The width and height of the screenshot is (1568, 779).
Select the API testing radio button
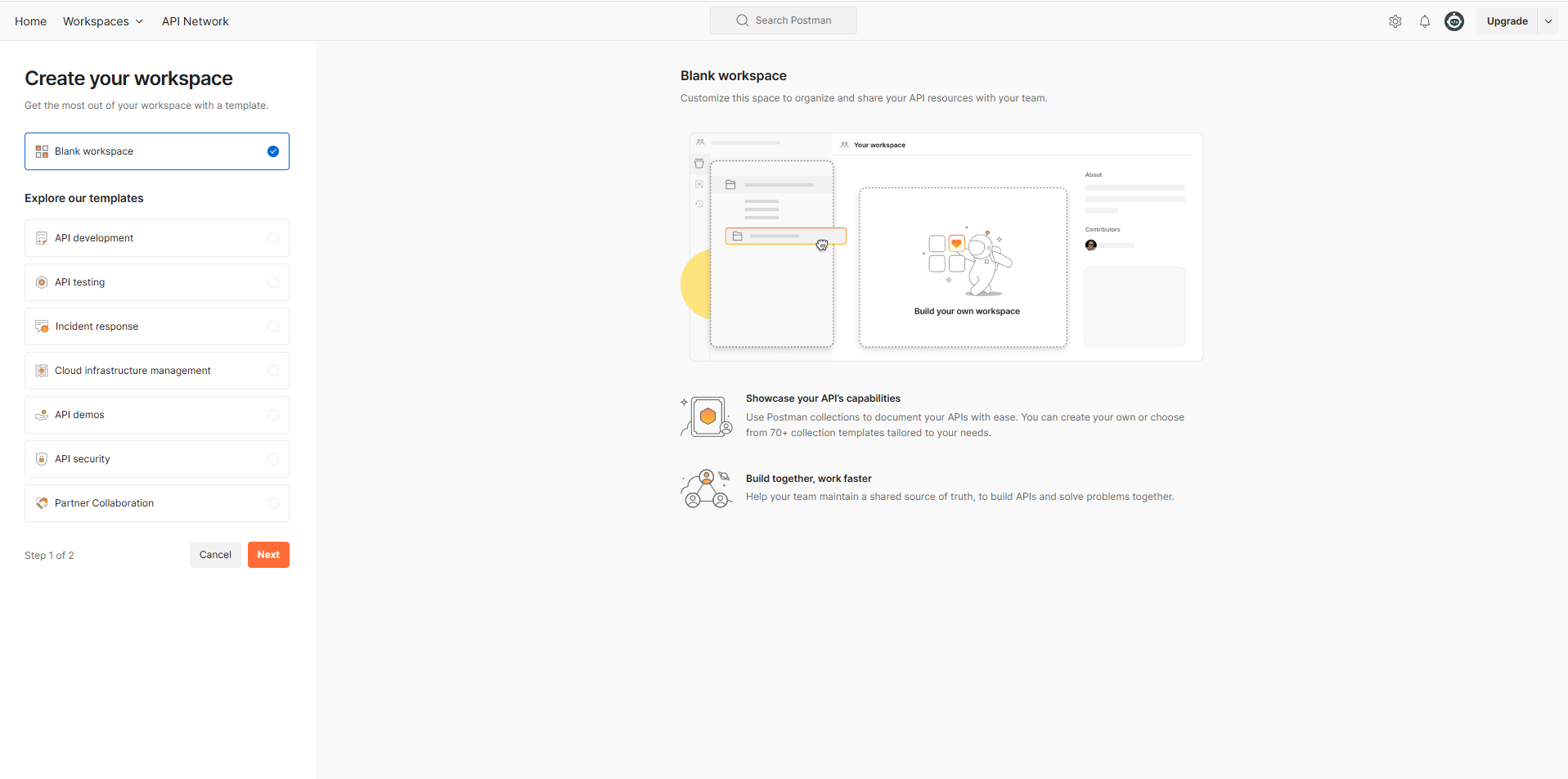coord(273,282)
